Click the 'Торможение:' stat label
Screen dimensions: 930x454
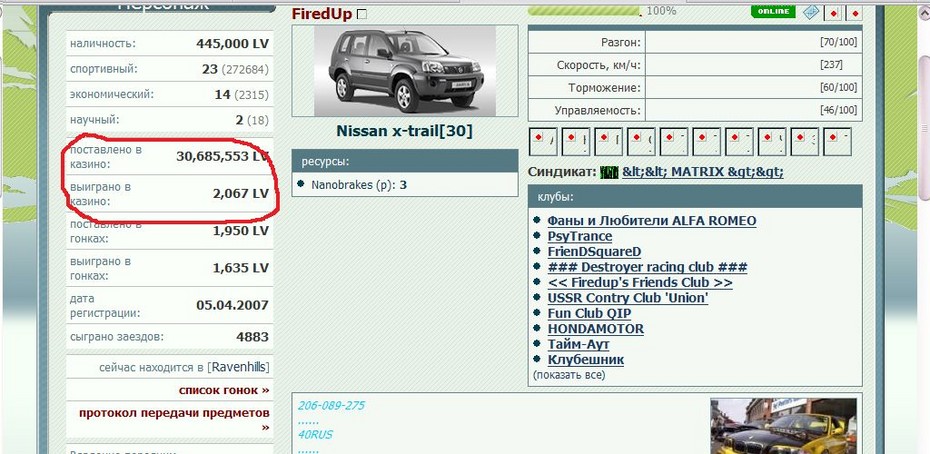point(605,88)
